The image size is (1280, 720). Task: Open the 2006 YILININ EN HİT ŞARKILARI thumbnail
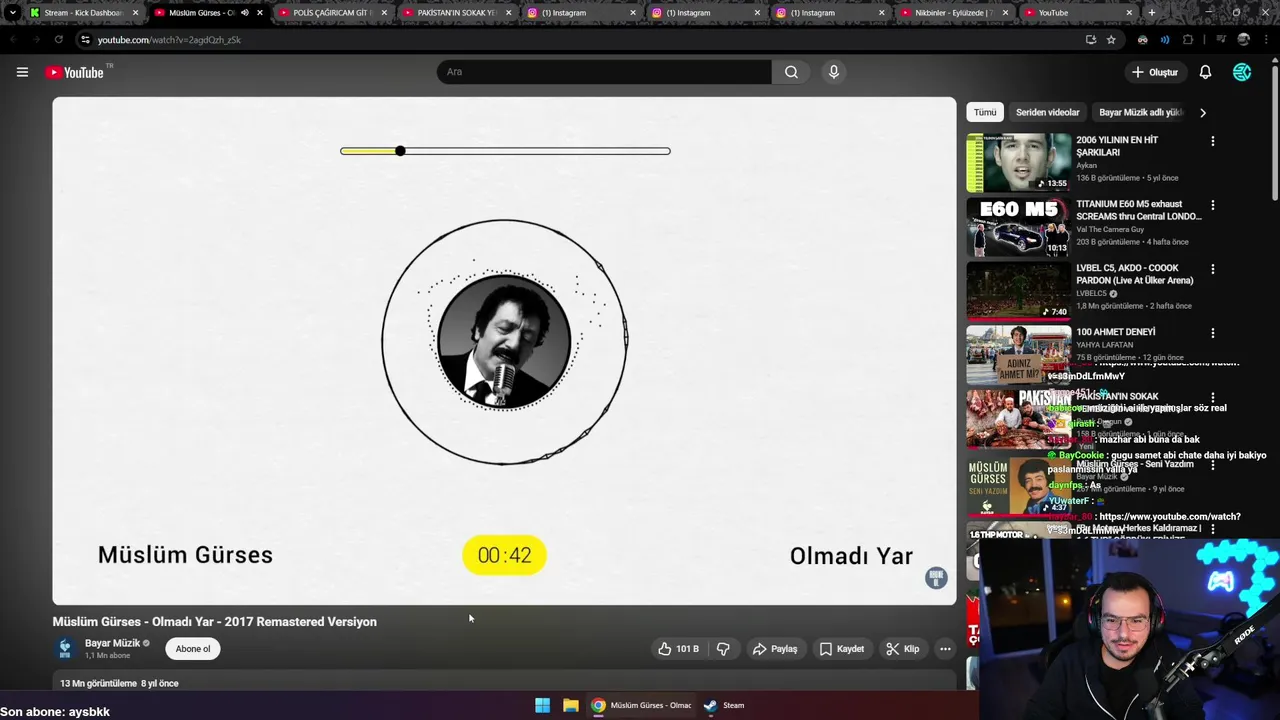1019,162
